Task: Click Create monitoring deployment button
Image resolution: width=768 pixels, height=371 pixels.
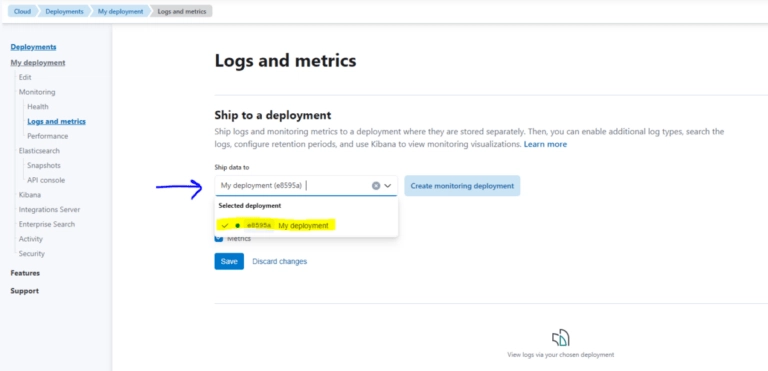Action: 462,186
